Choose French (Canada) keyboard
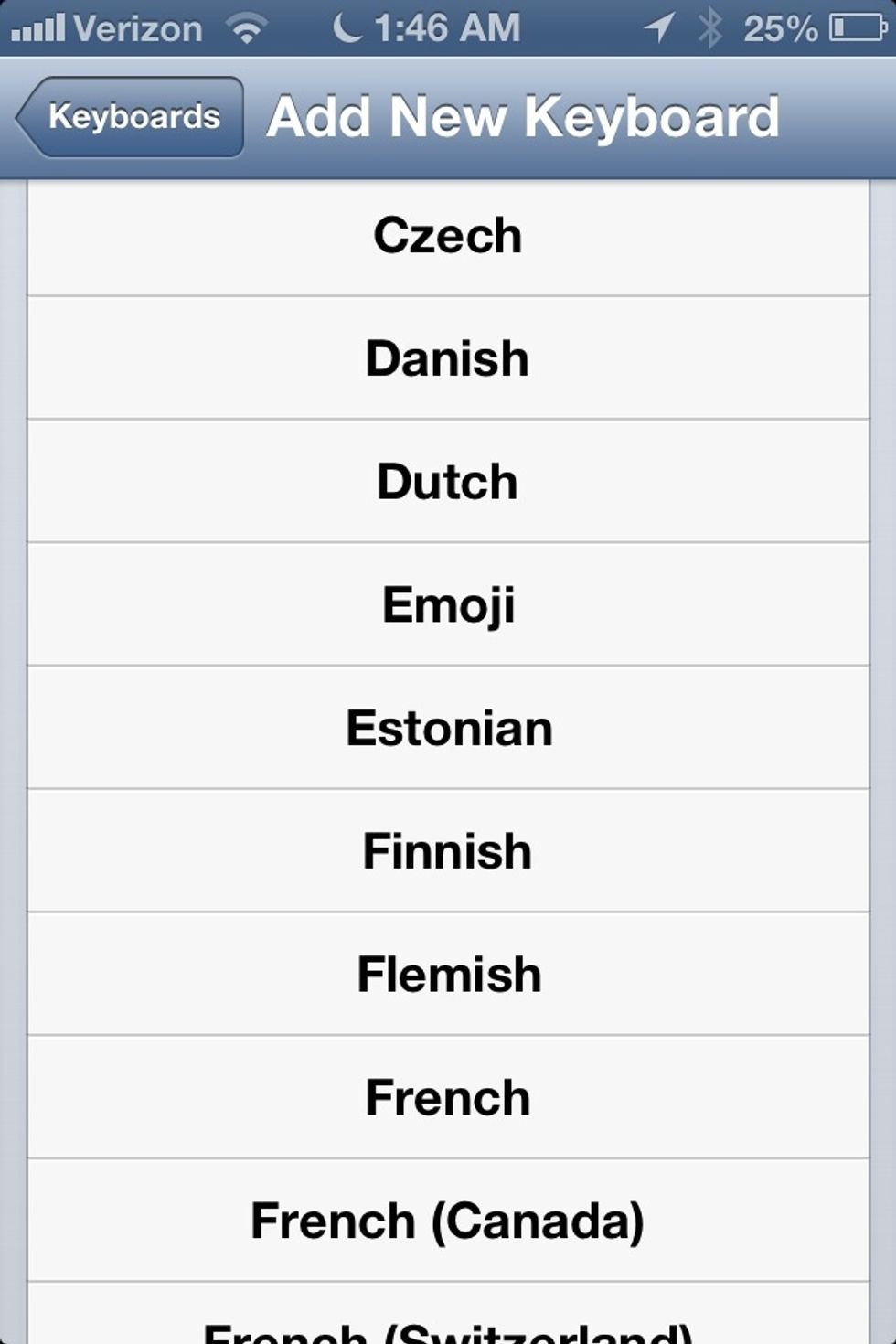Viewport: 896px width, 1344px height. 448,1221
